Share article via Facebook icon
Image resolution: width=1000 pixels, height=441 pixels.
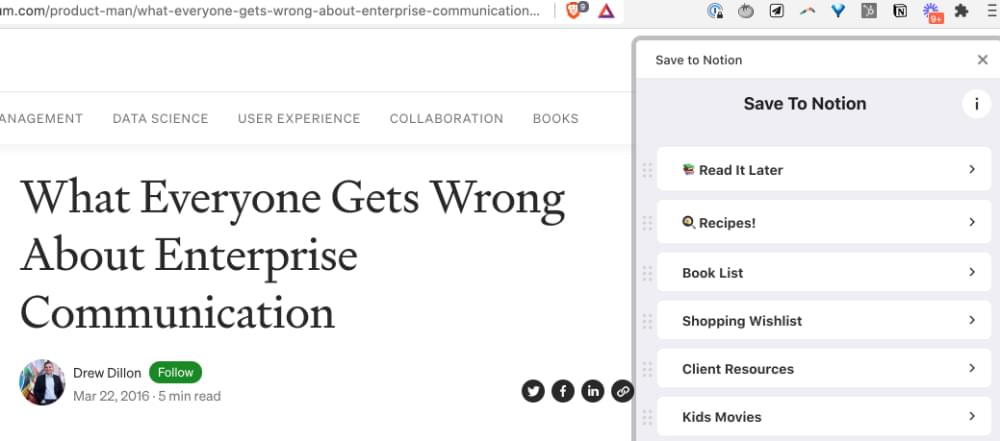[x=563, y=391]
